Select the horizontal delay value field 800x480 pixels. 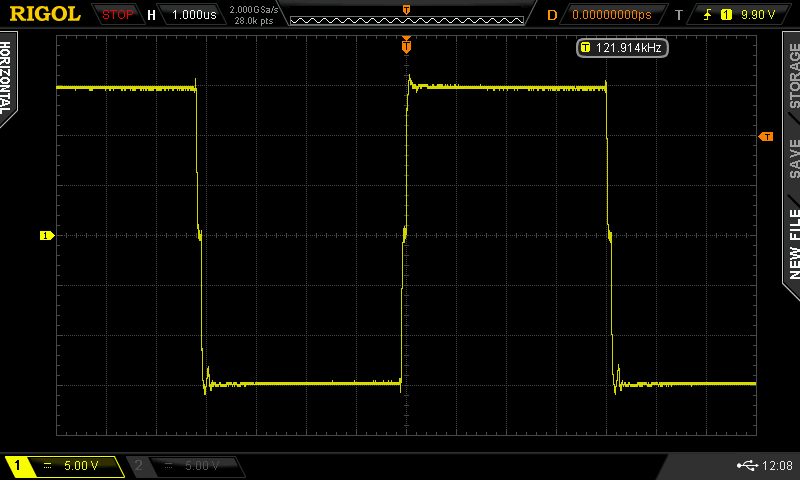(x=610, y=15)
